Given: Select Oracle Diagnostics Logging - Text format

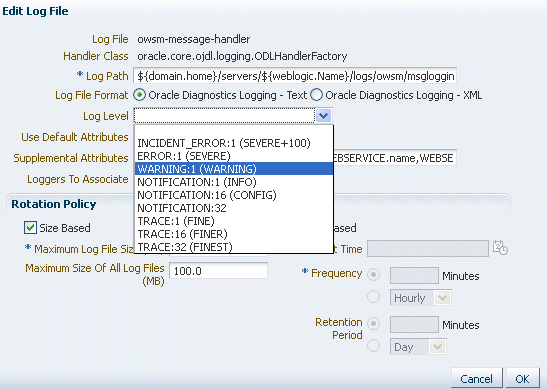Looking at the screenshot, I should (140, 95).
